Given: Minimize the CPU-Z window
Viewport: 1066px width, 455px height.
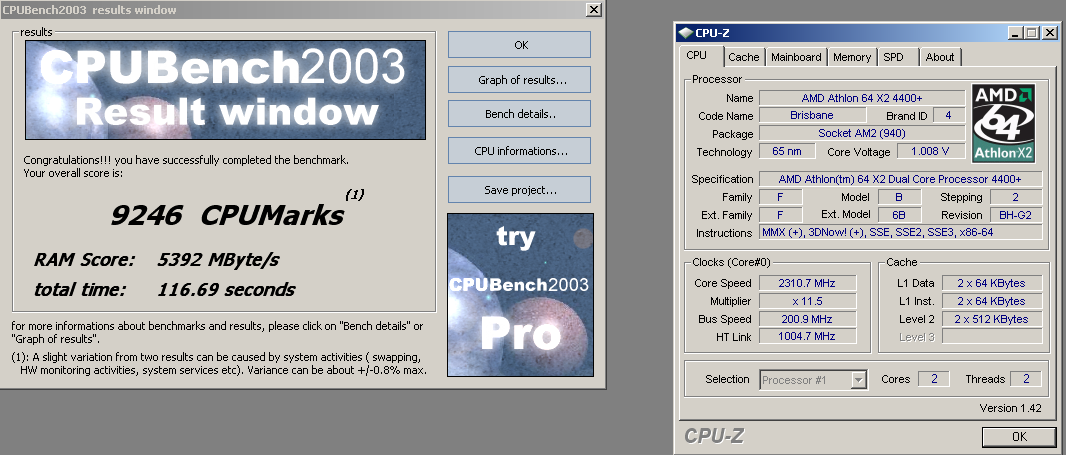Looking at the screenshot, I should click(x=1016, y=32).
